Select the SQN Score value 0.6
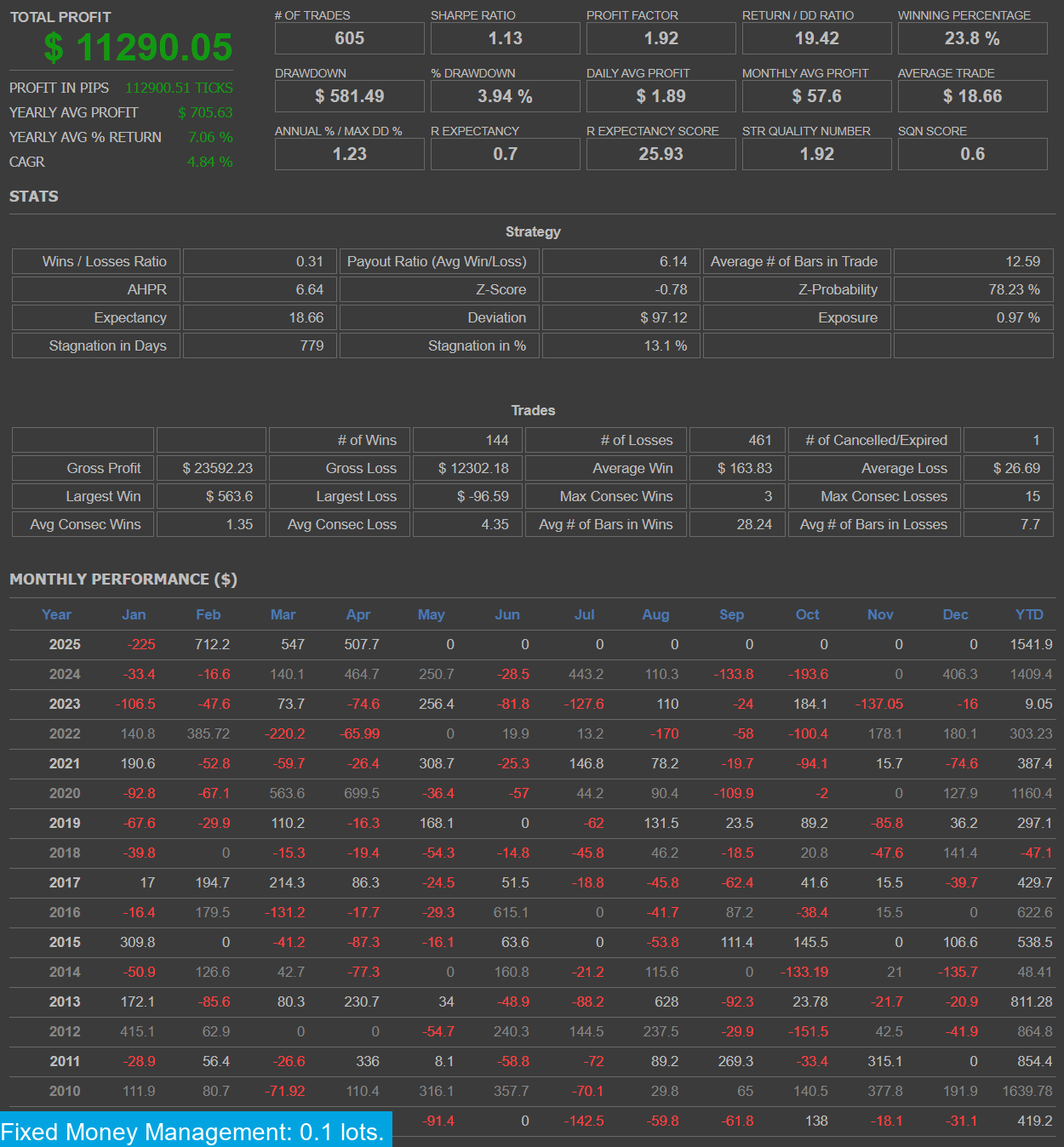 coord(973,154)
